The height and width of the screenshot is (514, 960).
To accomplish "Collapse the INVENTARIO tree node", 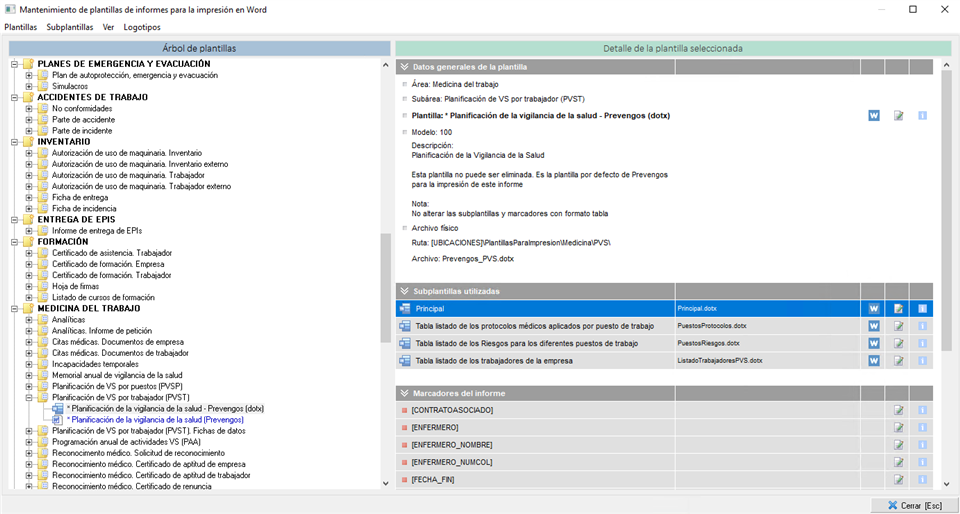I will point(14,142).
